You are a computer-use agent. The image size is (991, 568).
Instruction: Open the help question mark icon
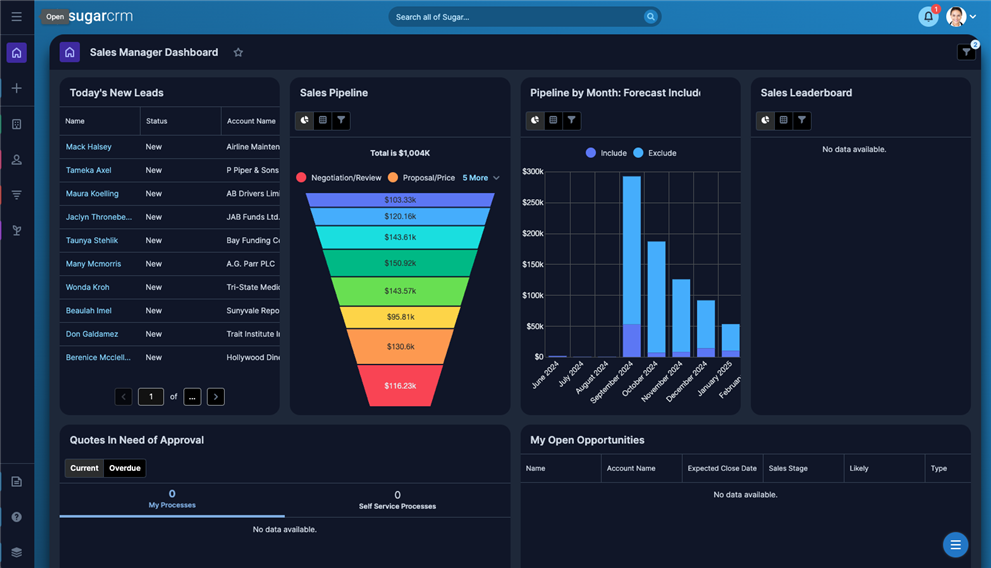click(x=16, y=517)
